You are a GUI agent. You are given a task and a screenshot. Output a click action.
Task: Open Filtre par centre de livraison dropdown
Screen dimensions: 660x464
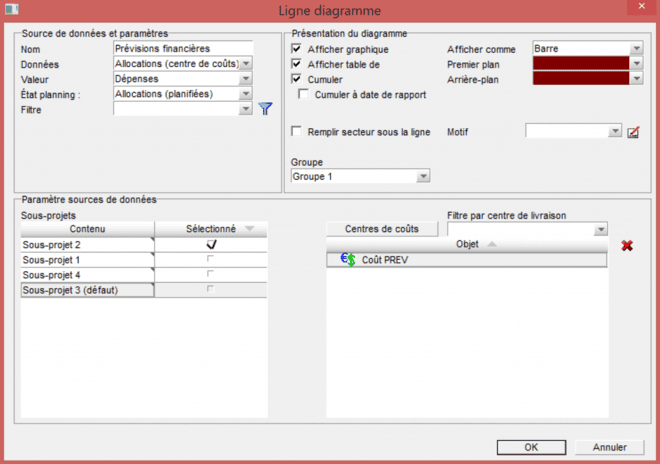(x=600, y=229)
